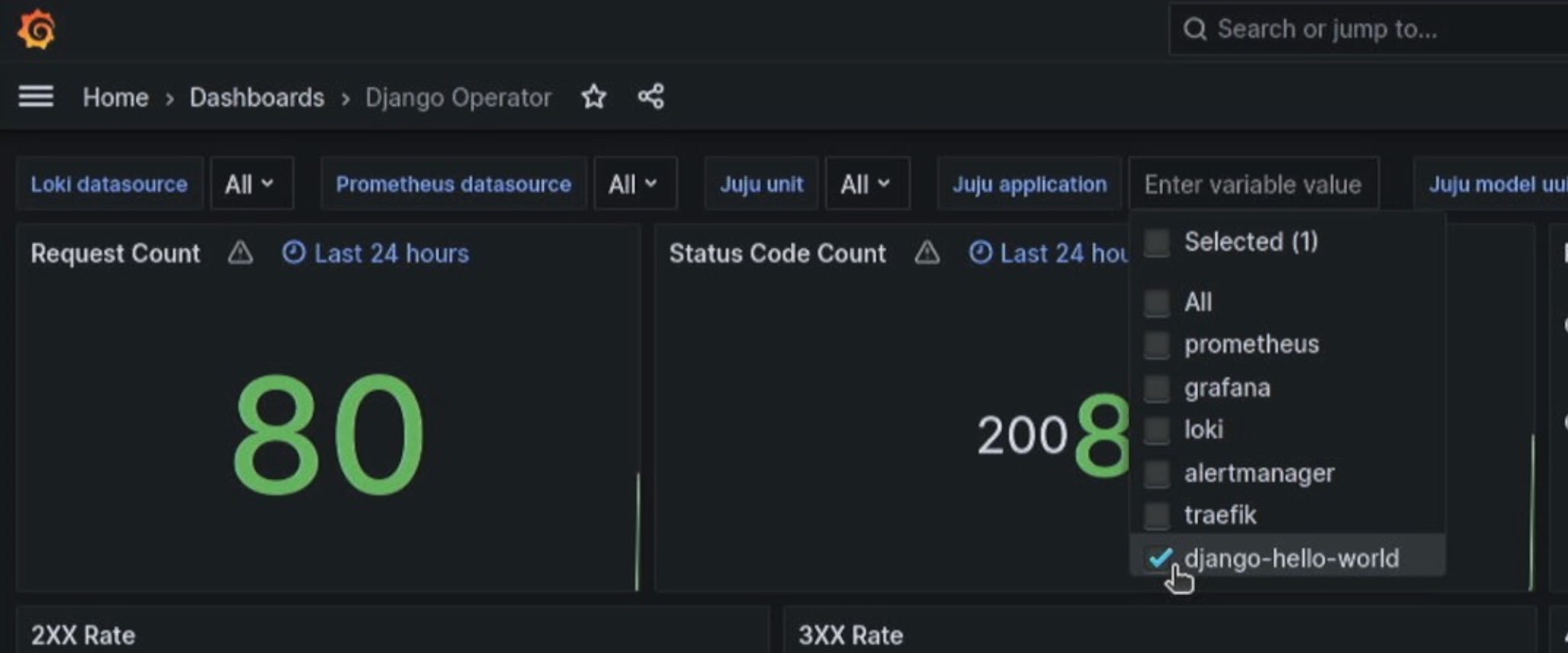Click the Enter variable value input
Screen dimensions: 1568x653
tap(1253, 184)
